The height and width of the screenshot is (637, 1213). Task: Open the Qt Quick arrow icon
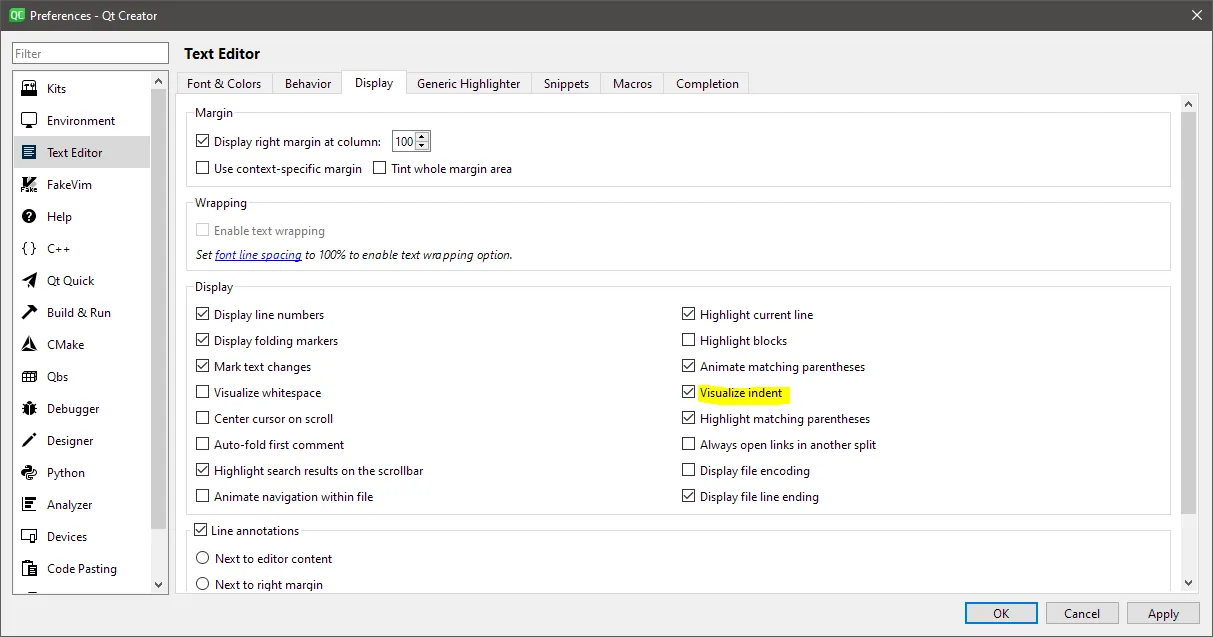[x=29, y=280]
